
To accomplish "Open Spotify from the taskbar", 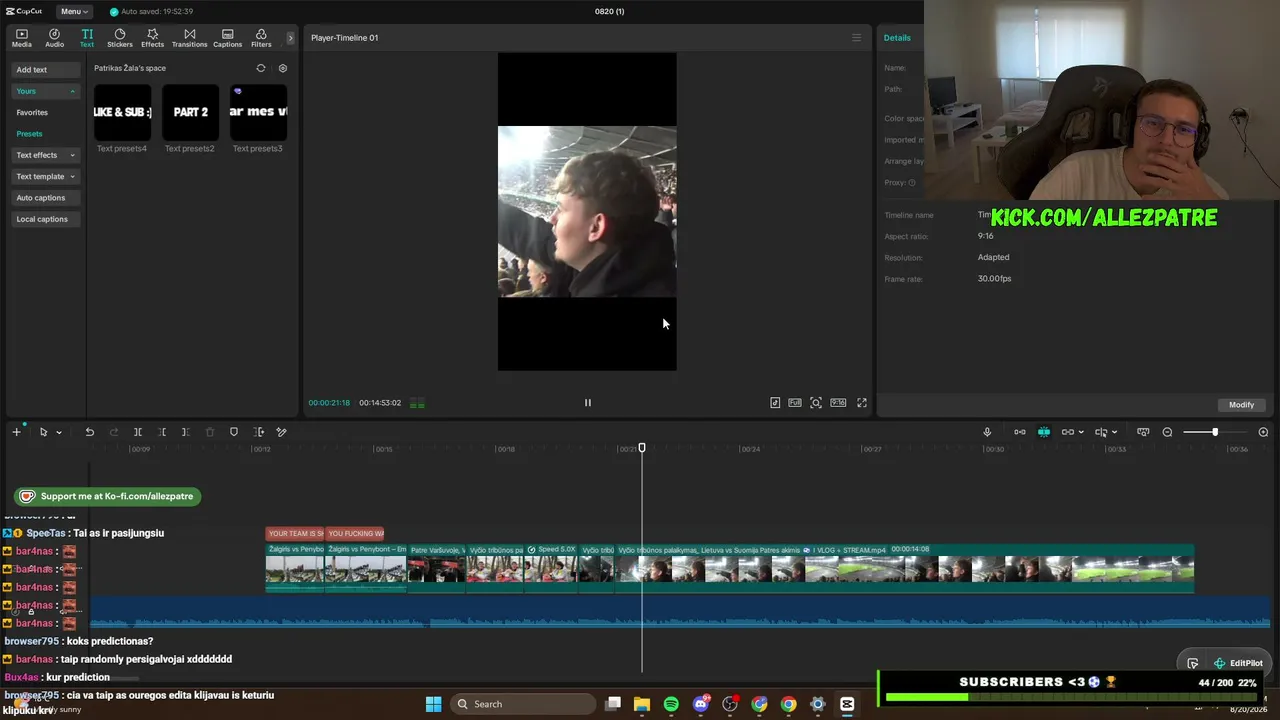I will tap(671, 704).
